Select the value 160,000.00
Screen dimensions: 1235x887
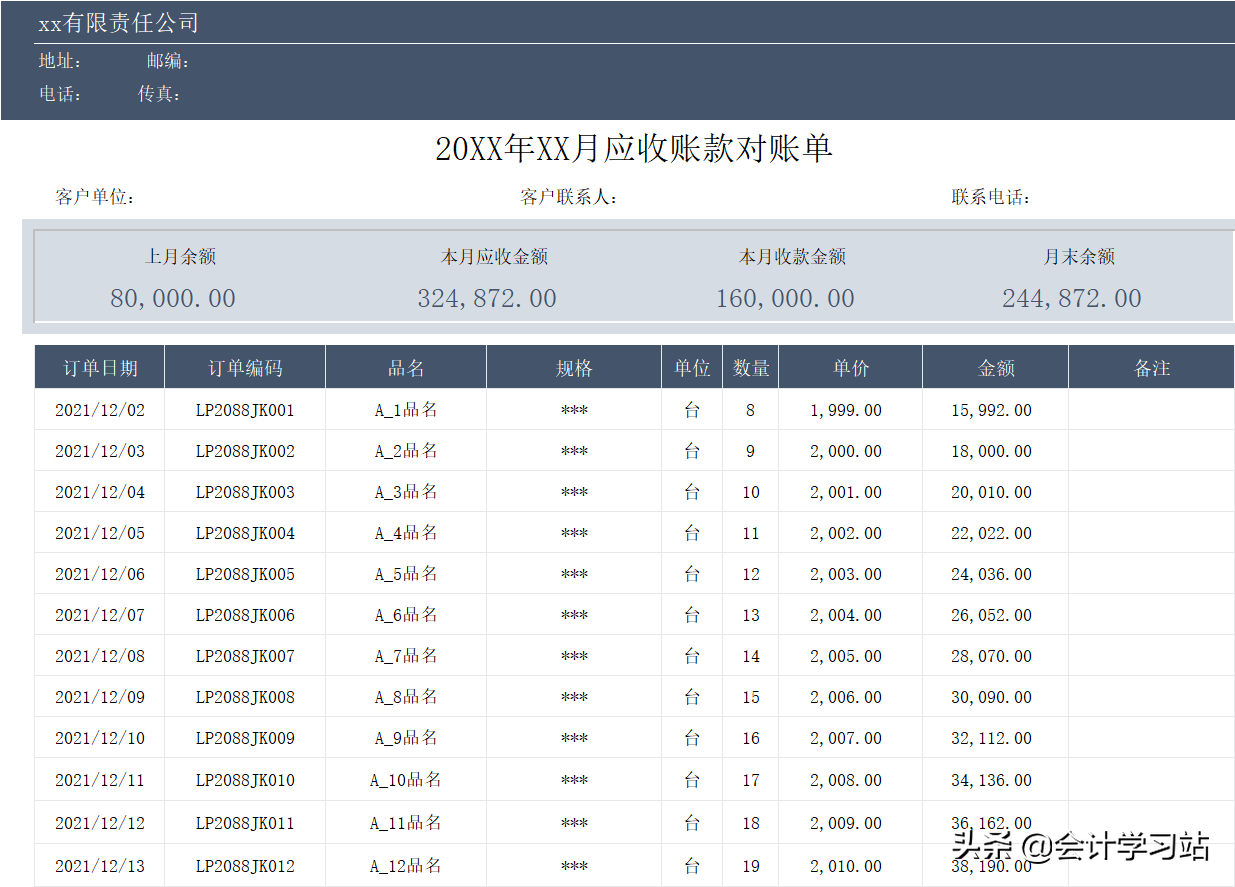[785, 298]
